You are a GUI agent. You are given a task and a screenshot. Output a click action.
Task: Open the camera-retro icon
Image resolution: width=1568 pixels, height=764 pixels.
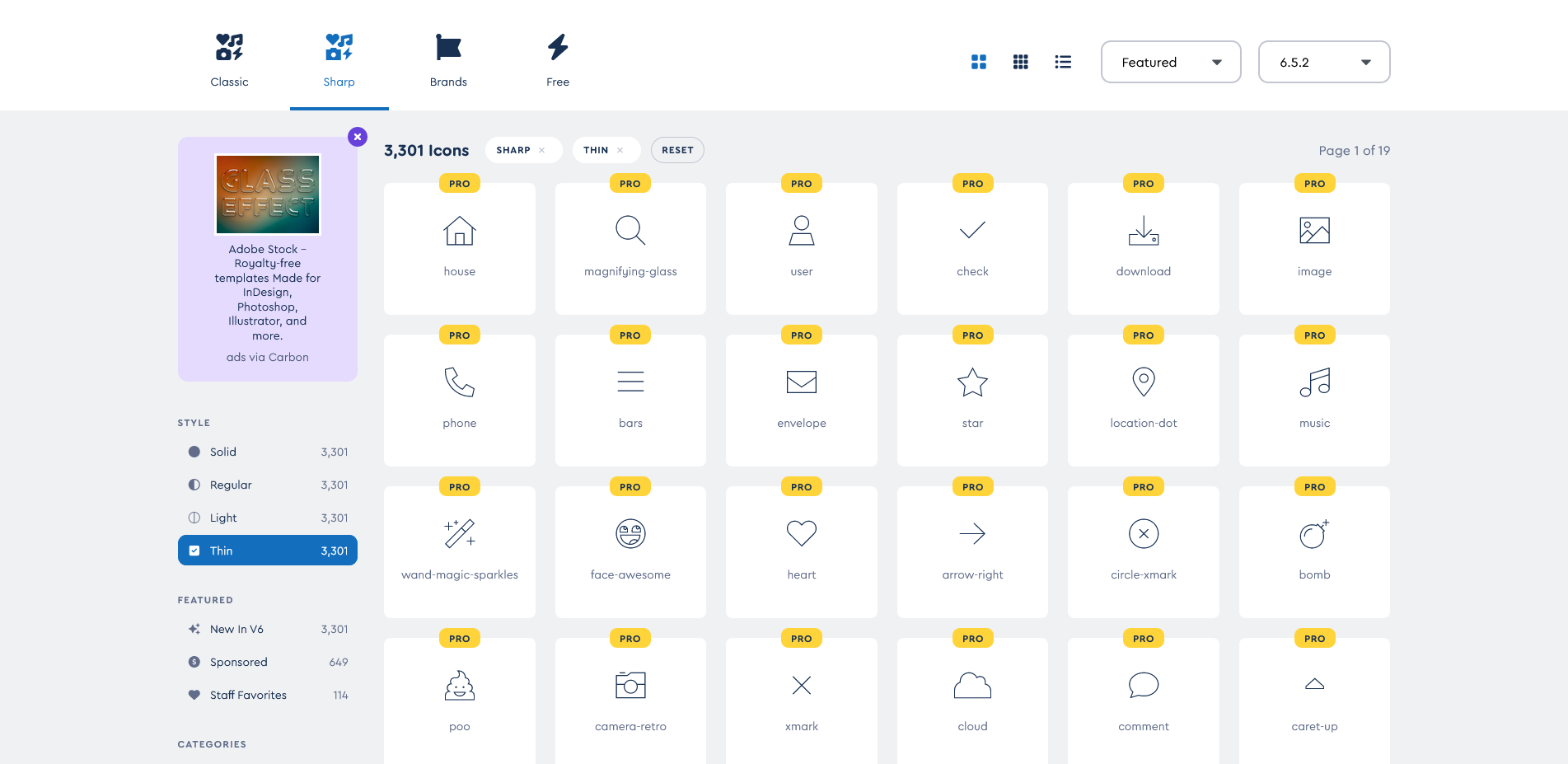[x=630, y=701]
